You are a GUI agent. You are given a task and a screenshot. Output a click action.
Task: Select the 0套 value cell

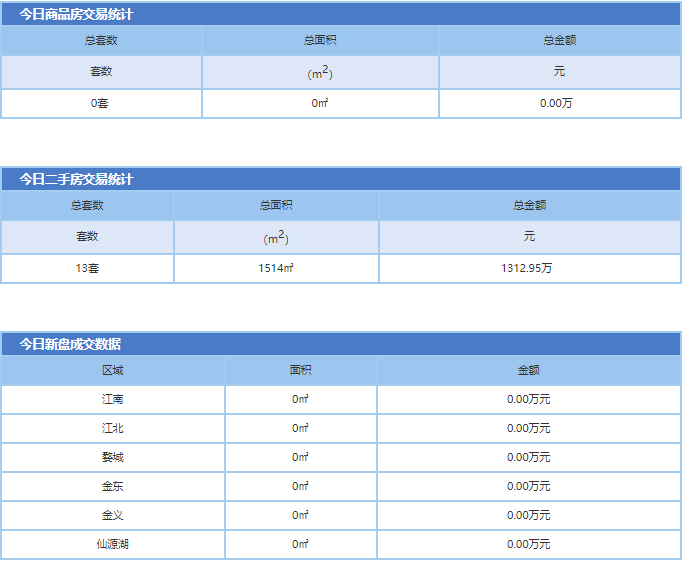(x=100, y=103)
